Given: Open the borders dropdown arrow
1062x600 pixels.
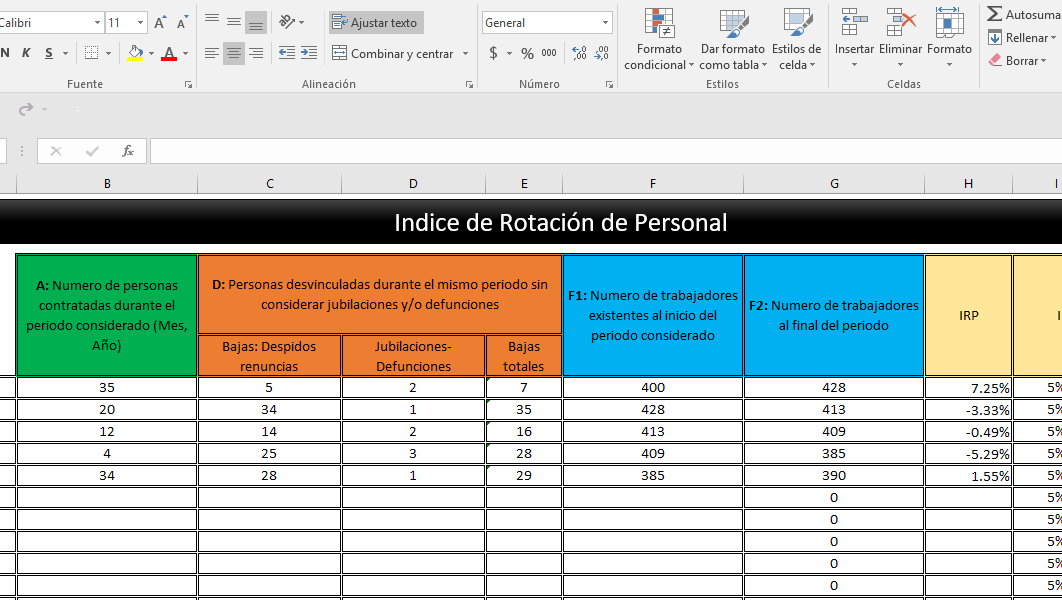Looking at the screenshot, I should pos(108,53).
